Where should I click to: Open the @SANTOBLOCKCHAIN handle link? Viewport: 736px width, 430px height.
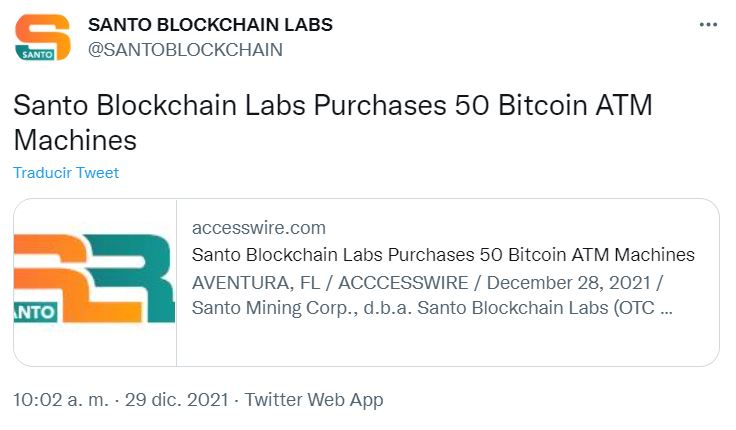pos(185,50)
